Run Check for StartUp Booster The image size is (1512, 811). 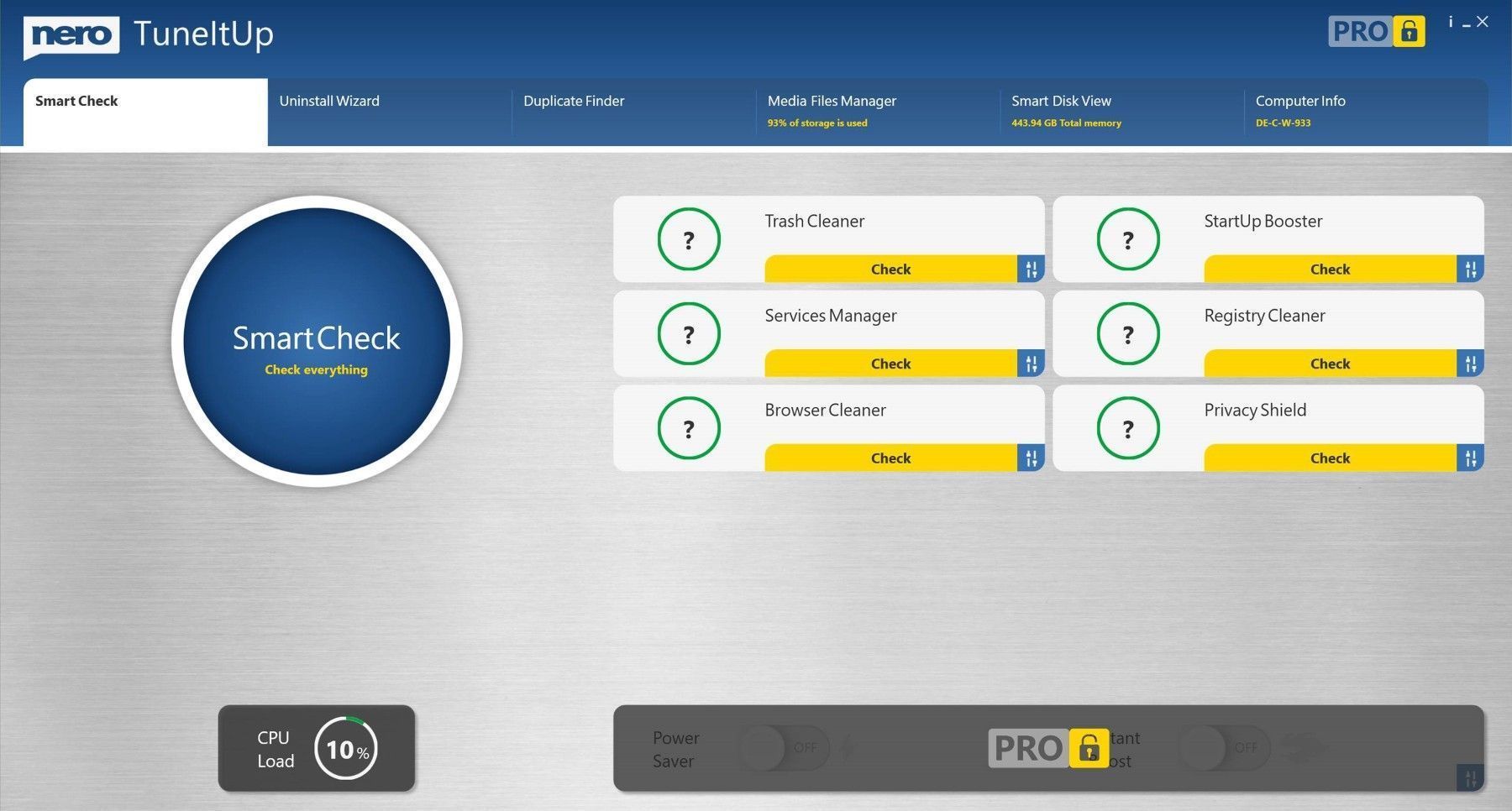tap(1331, 269)
